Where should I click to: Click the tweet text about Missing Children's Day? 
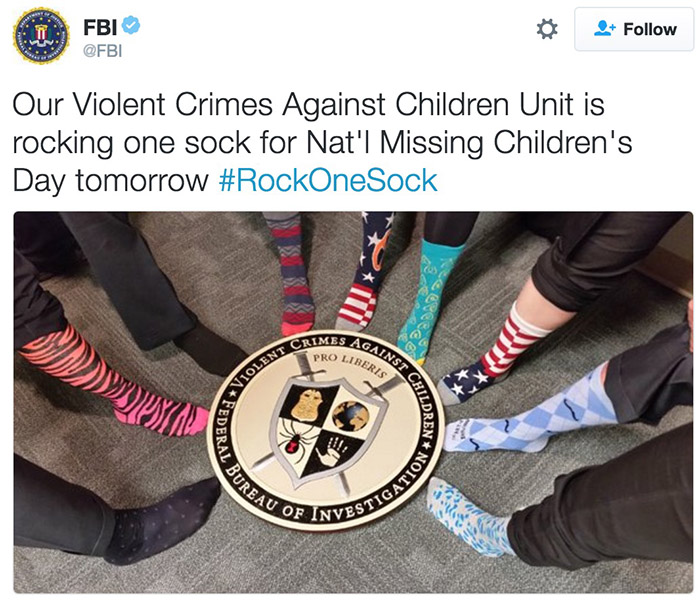click(x=321, y=143)
